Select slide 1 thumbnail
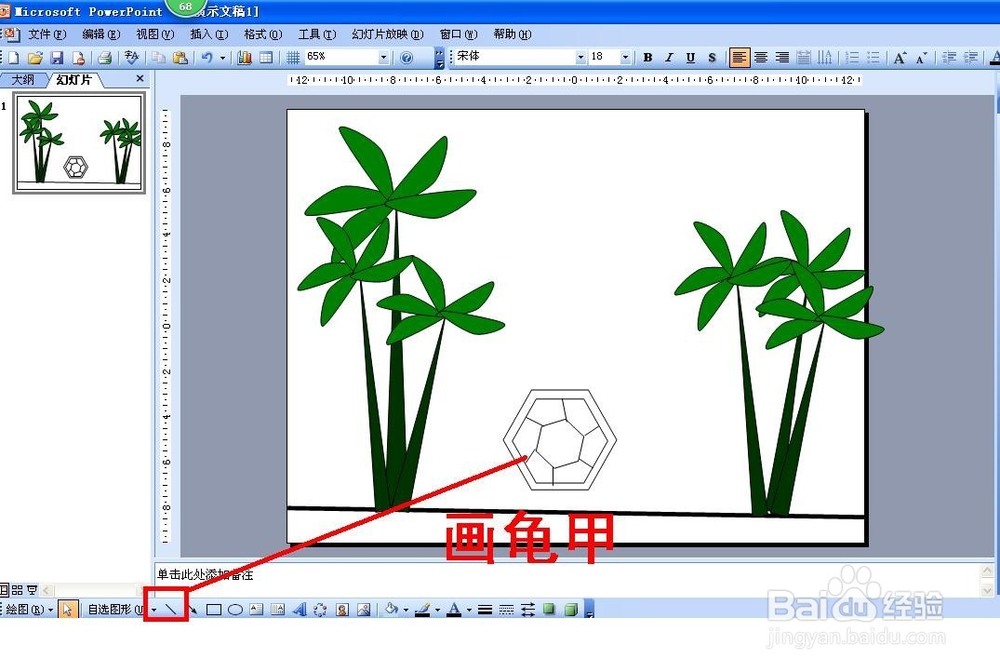Viewport: 1000px width, 672px height. [x=80, y=142]
